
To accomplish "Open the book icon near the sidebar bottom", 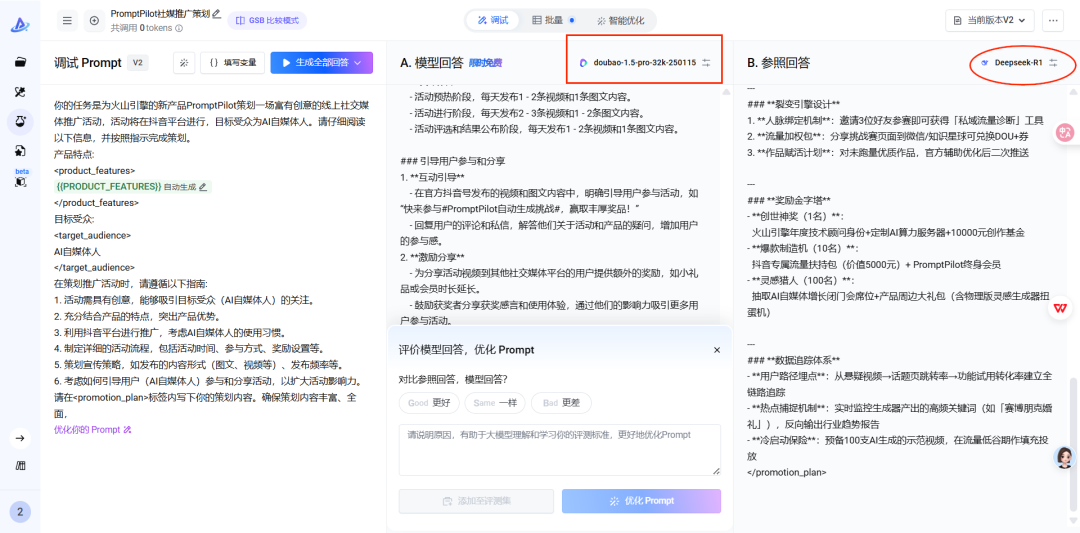I will pos(20,466).
